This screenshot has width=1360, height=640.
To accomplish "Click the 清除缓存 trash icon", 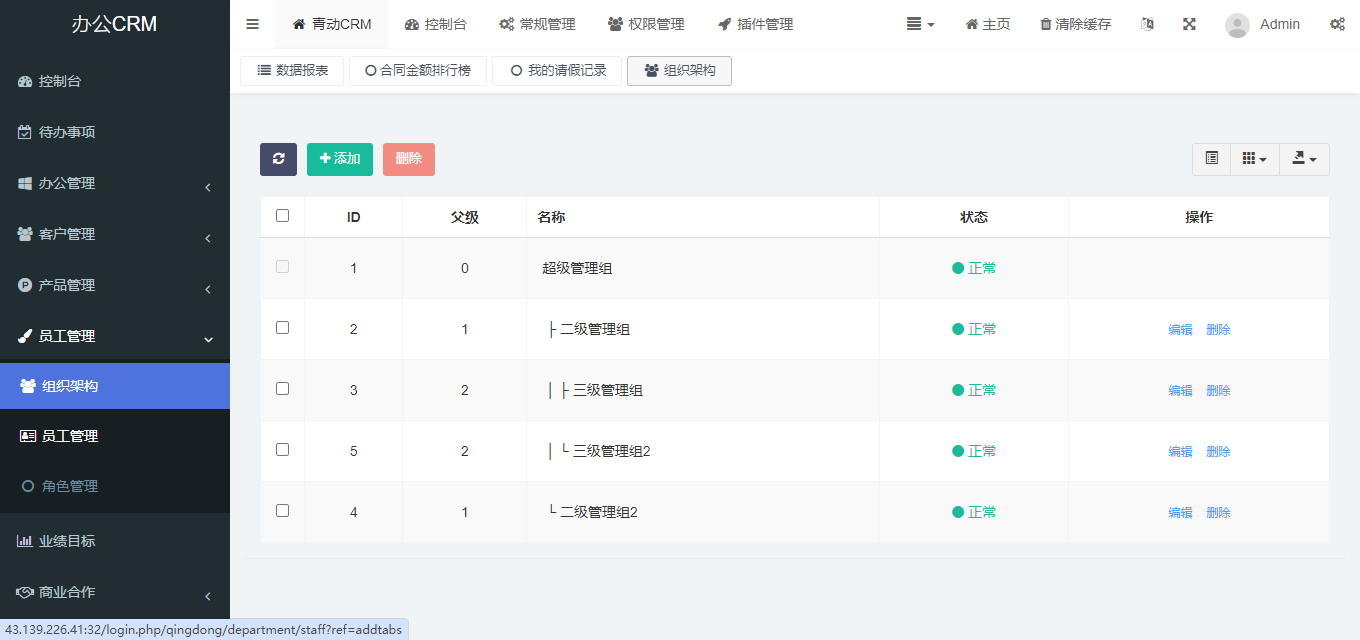I will [x=1046, y=24].
